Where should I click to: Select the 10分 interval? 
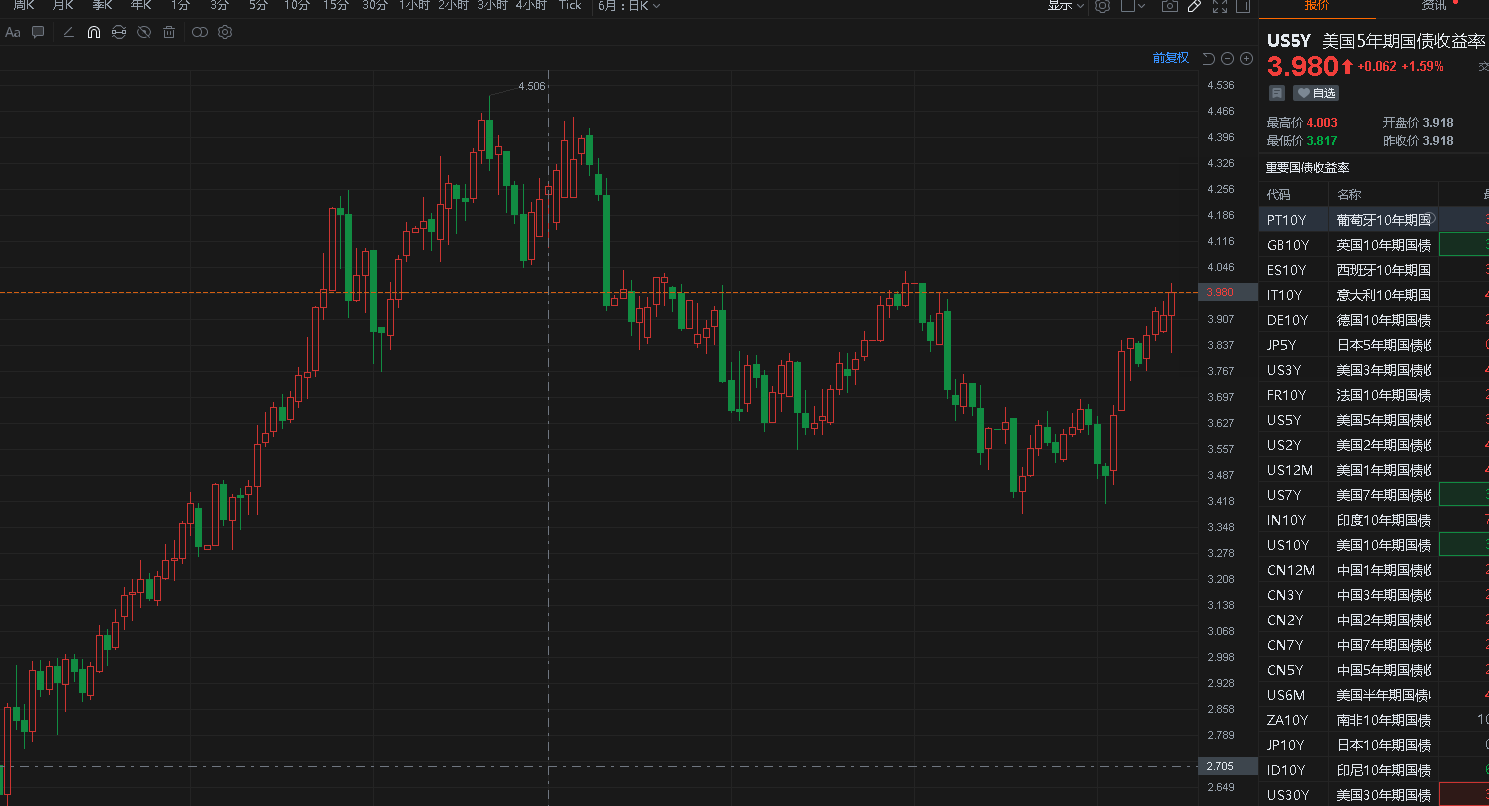click(297, 6)
